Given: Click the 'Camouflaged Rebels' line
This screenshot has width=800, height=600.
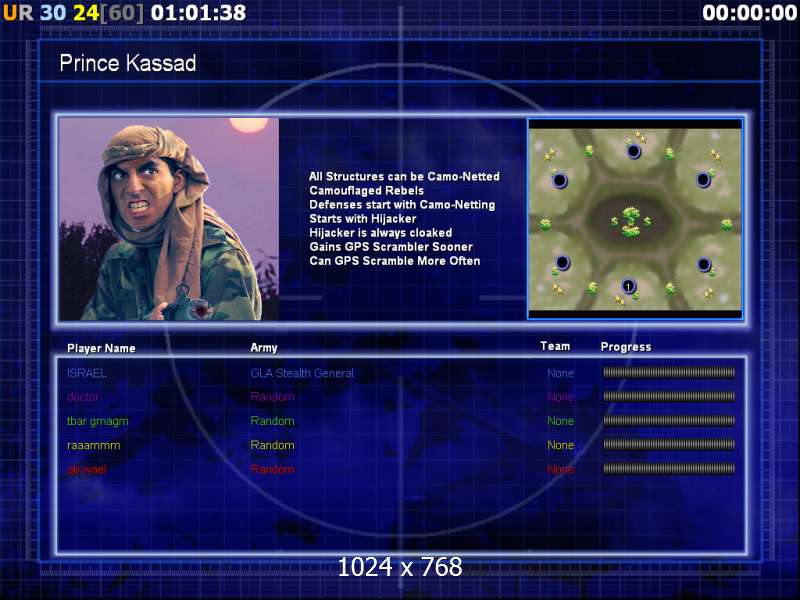Looking at the screenshot, I should [366, 191].
